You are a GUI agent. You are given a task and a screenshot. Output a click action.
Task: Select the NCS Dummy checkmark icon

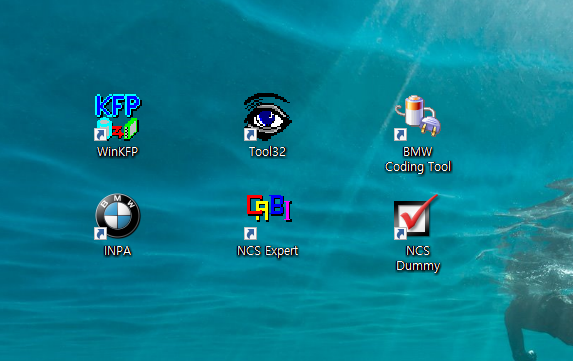tap(416, 217)
